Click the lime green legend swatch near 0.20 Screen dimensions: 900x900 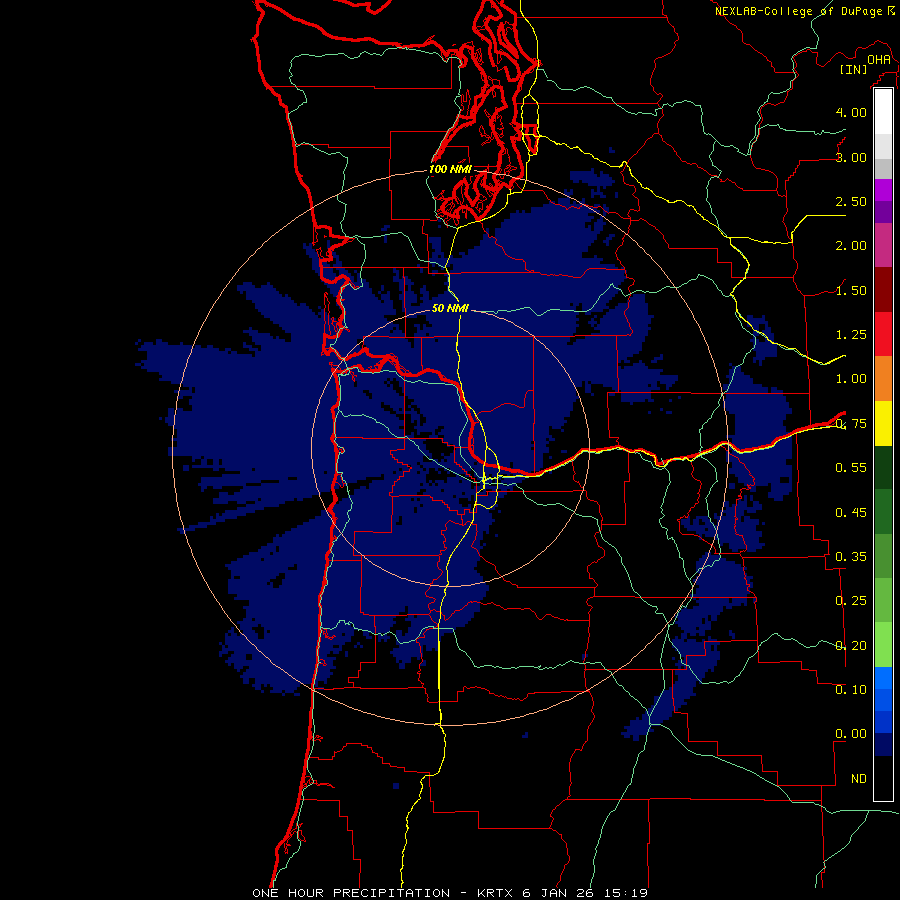click(883, 645)
